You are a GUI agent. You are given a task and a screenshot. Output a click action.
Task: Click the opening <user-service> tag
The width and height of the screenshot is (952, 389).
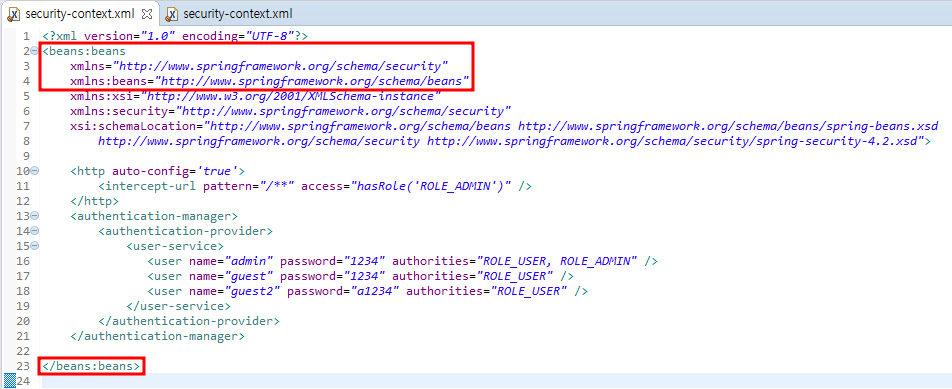pos(175,246)
